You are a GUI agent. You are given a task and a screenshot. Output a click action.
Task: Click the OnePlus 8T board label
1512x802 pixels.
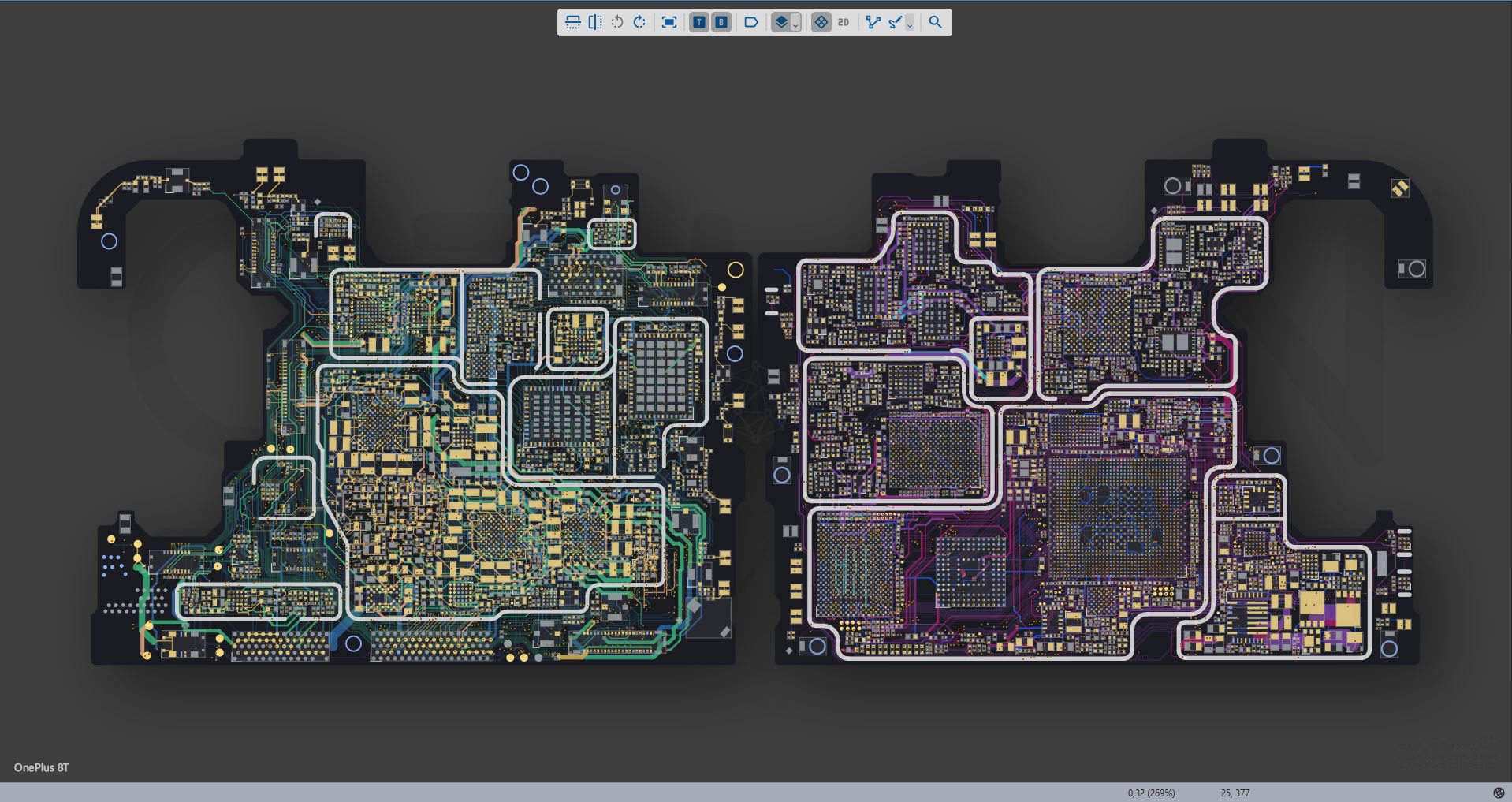41,767
